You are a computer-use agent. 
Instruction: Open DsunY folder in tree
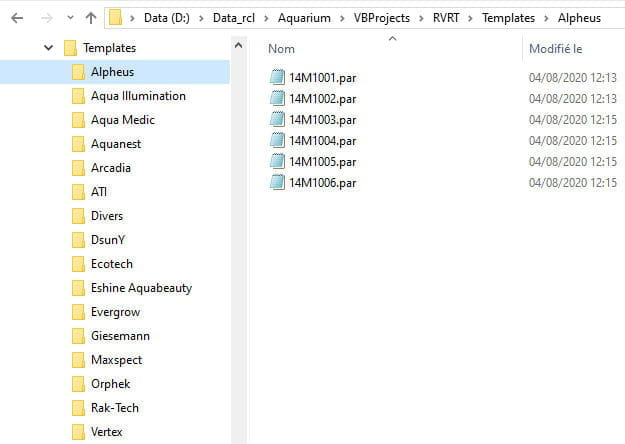tap(108, 240)
